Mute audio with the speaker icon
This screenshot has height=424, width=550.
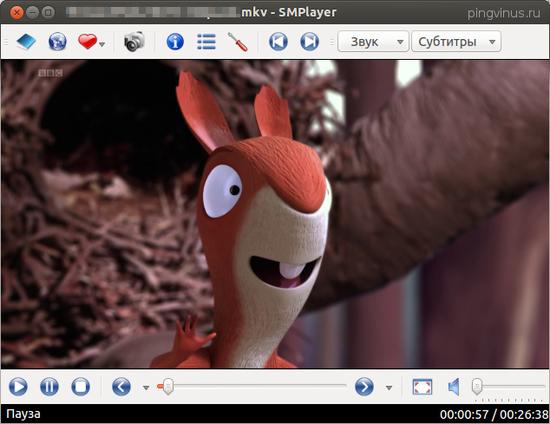(x=454, y=387)
